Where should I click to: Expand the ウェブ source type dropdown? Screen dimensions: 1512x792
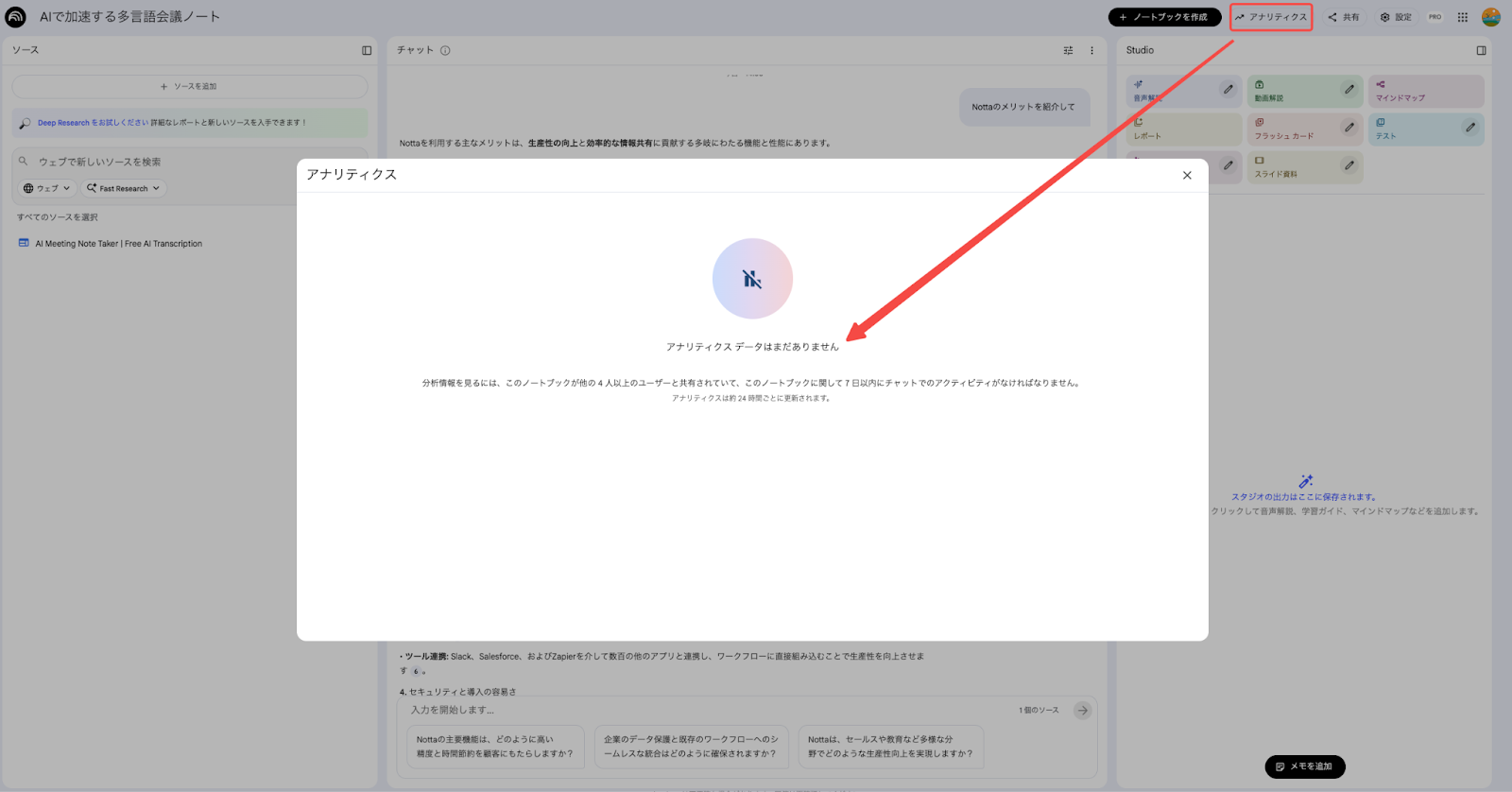pyautogui.click(x=47, y=188)
